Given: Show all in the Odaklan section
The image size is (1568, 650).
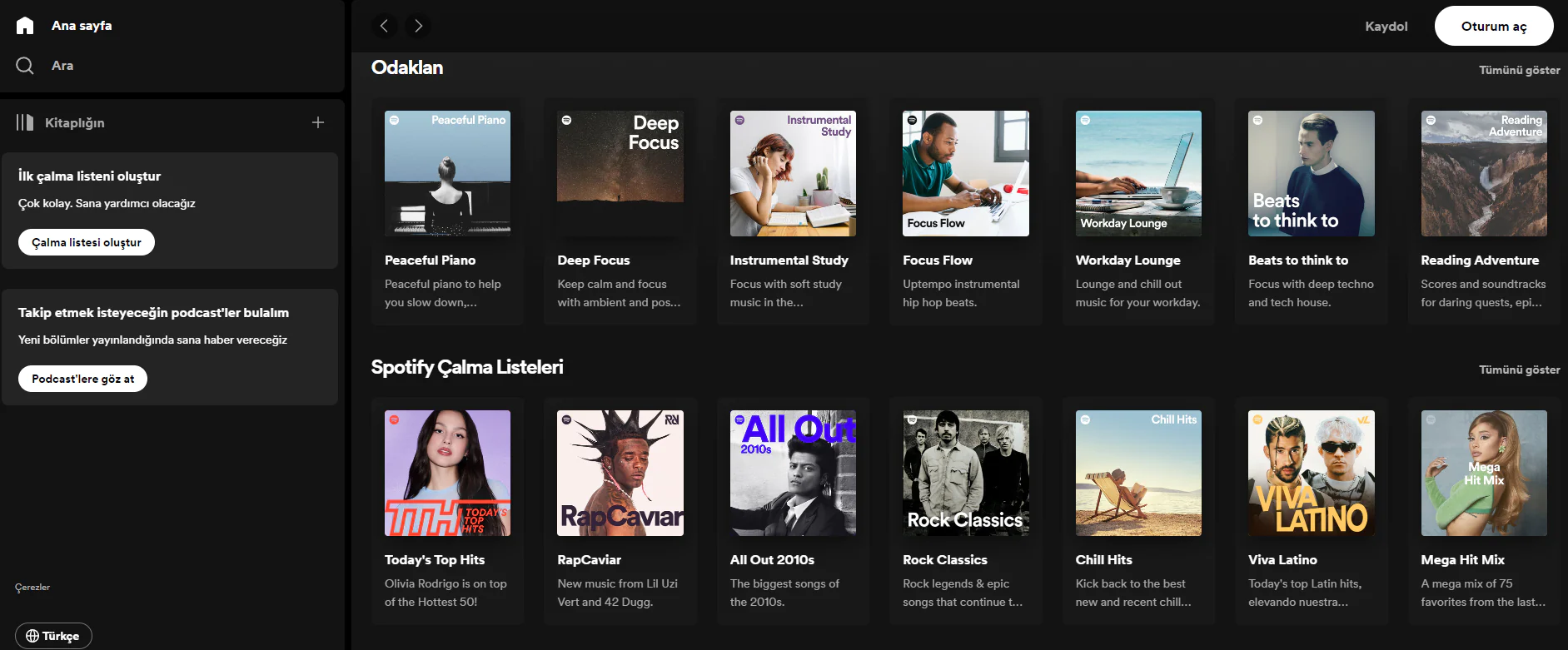Looking at the screenshot, I should pos(1520,70).
